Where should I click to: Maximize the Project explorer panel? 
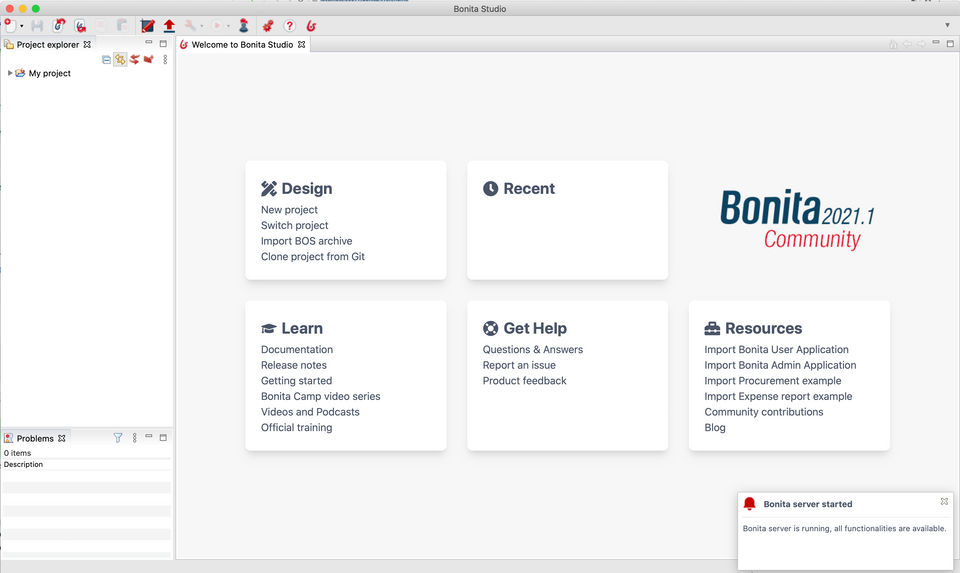pyautogui.click(x=163, y=43)
